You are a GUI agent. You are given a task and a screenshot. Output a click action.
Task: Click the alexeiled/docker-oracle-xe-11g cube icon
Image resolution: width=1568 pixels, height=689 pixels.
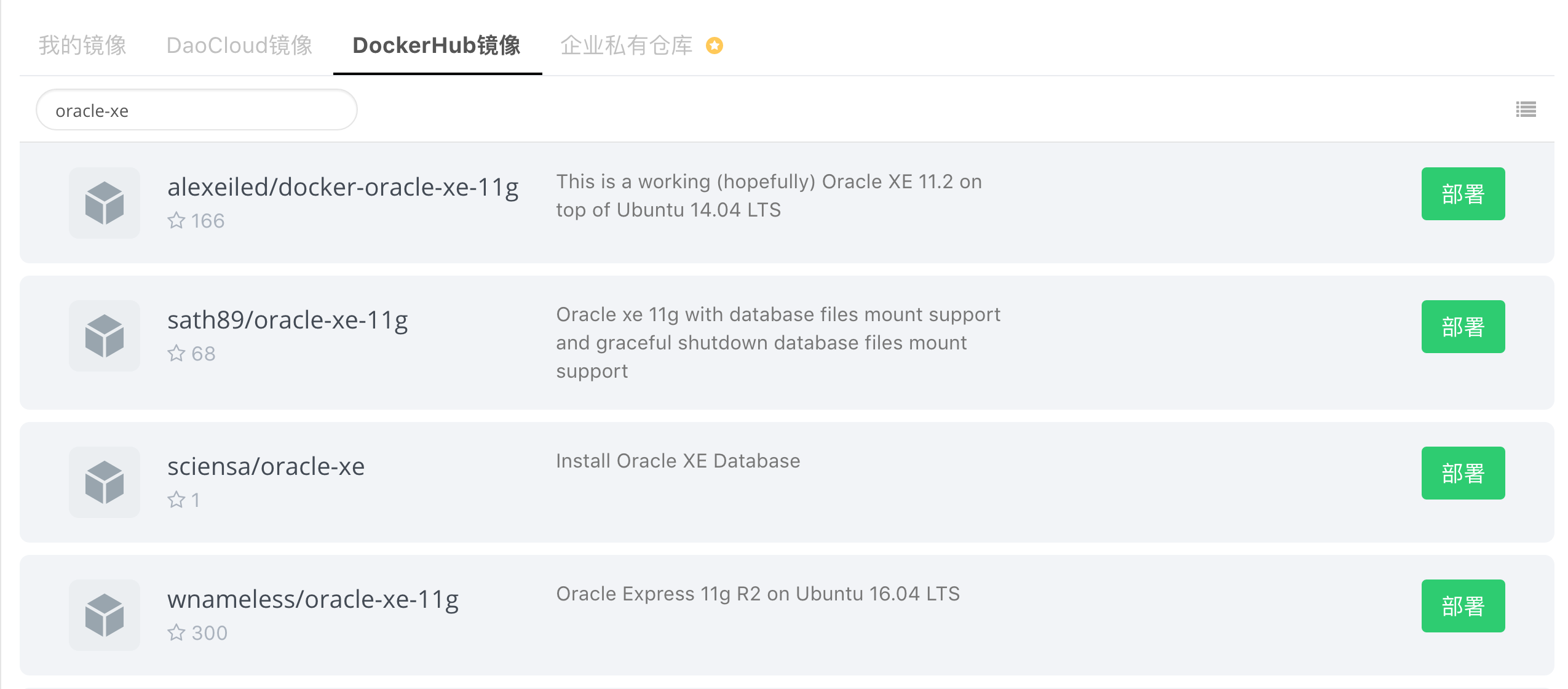tap(105, 203)
